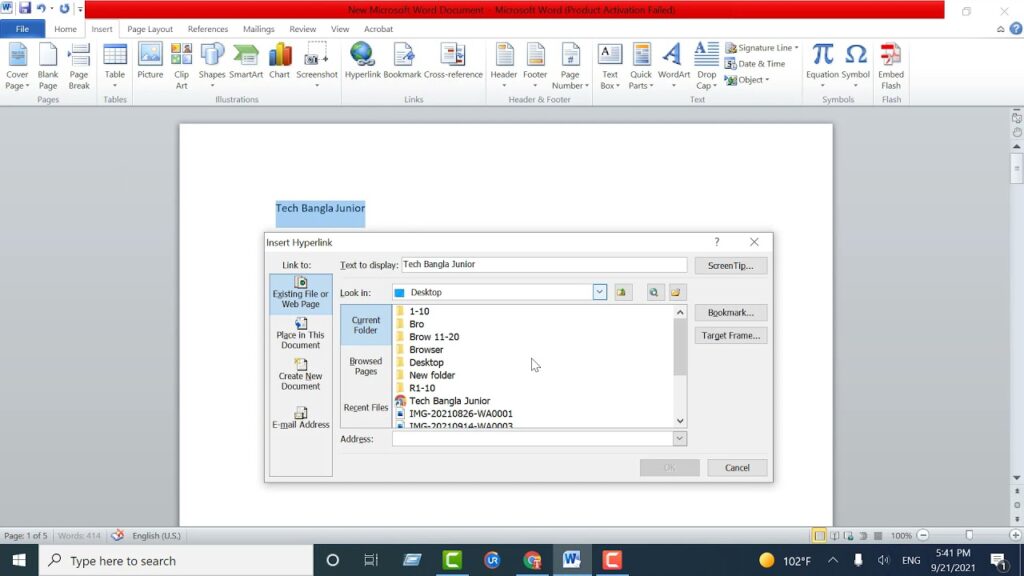Viewport: 1024px width, 576px height.
Task: Open Clip Art pane
Action: coord(182,66)
